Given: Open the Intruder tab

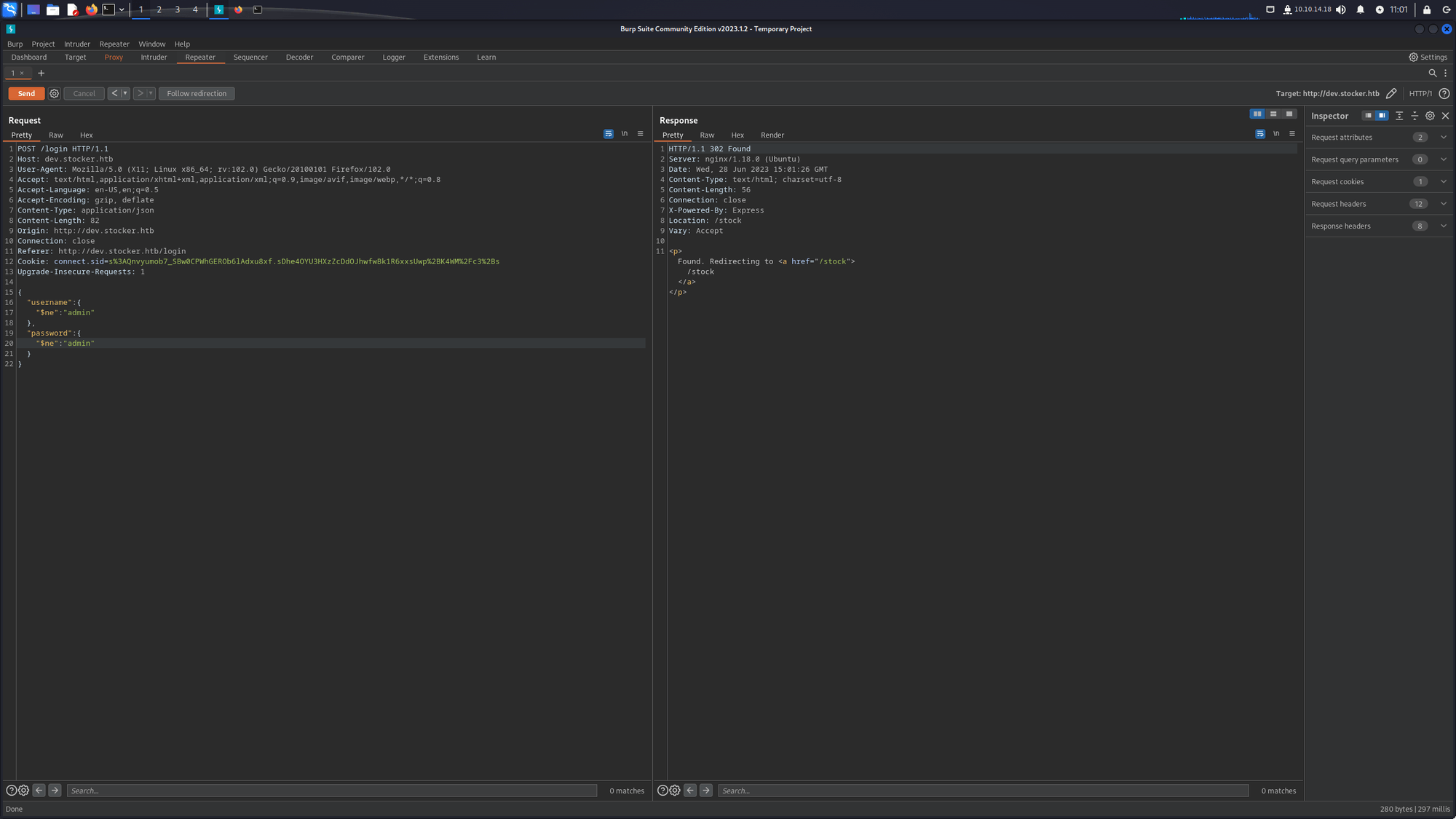Looking at the screenshot, I should pos(154,57).
